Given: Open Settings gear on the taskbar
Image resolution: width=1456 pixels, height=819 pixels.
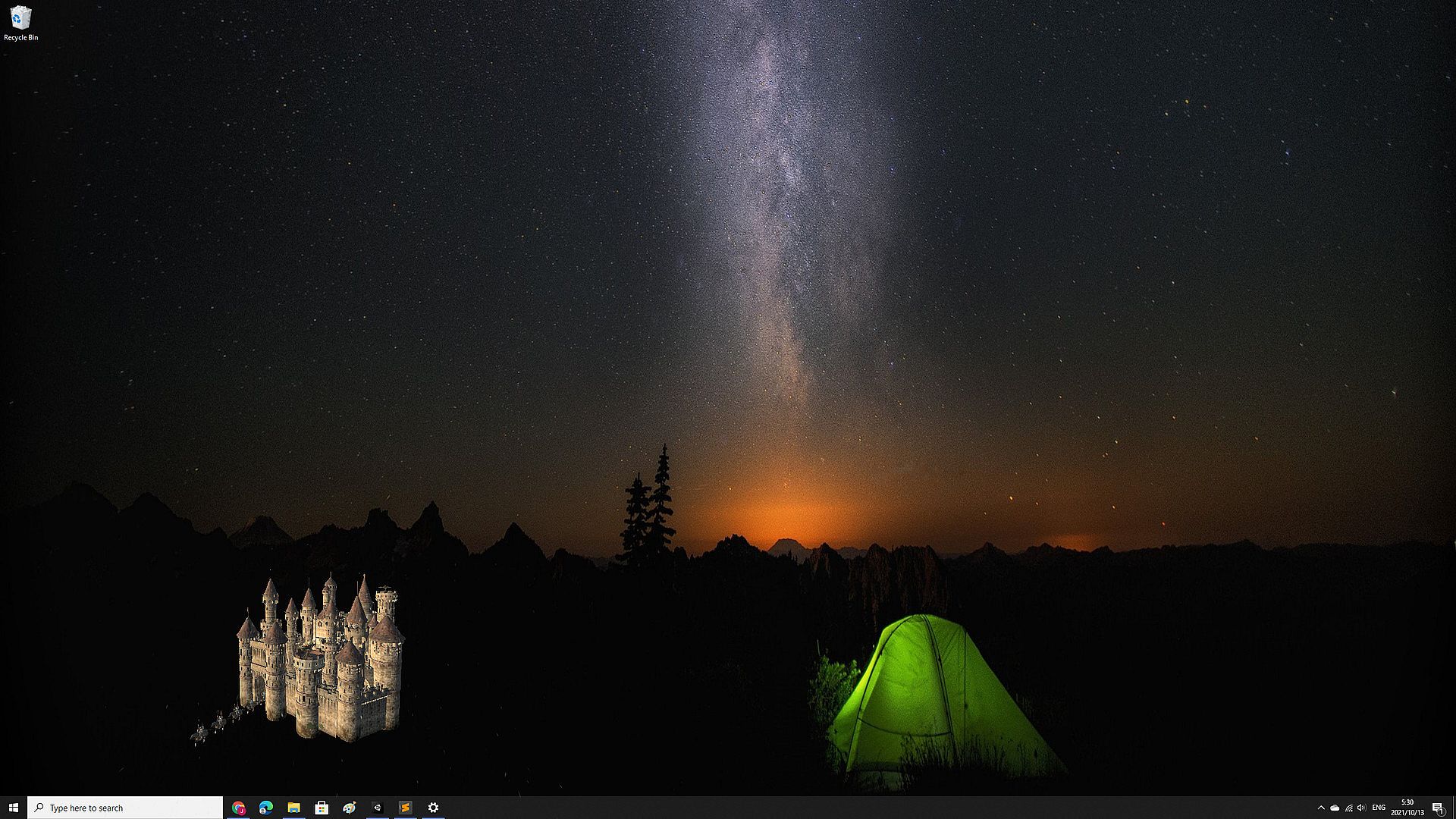Looking at the screenshot, I should 433,808.
